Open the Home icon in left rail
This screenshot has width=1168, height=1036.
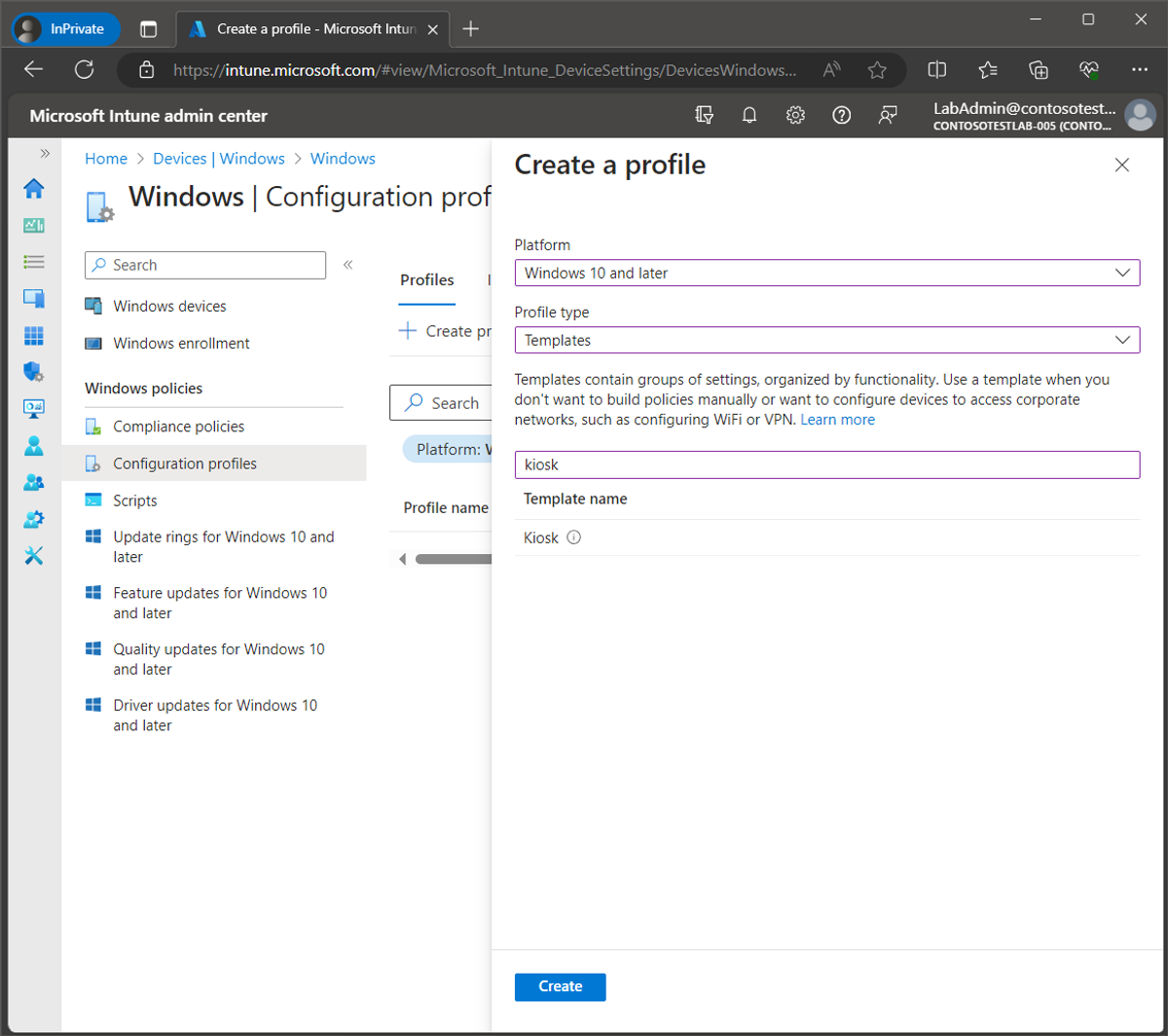click(x=34, y=188)
